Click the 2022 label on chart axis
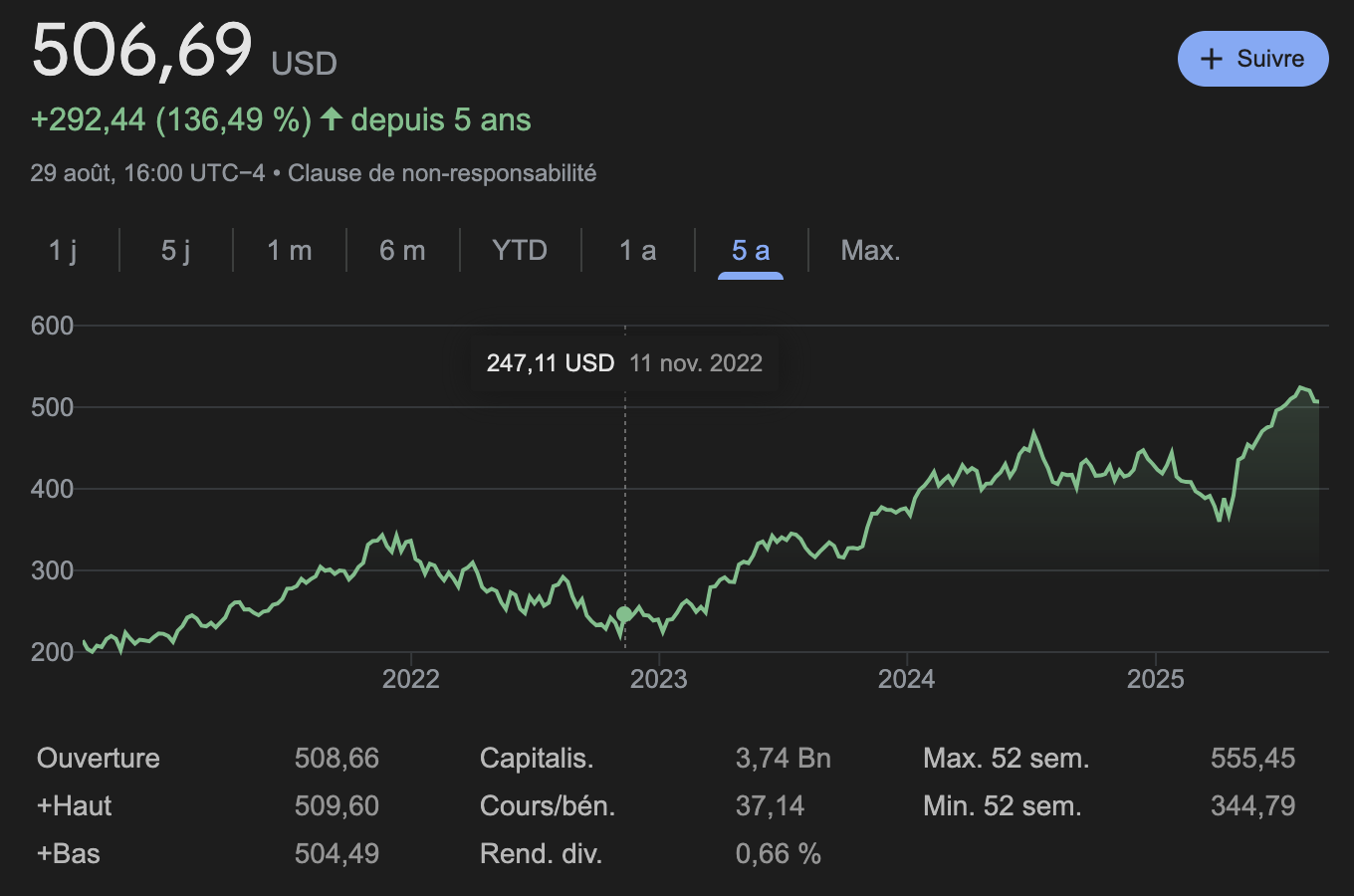This screenshot has height=896, width=1354. click(411, 679)
